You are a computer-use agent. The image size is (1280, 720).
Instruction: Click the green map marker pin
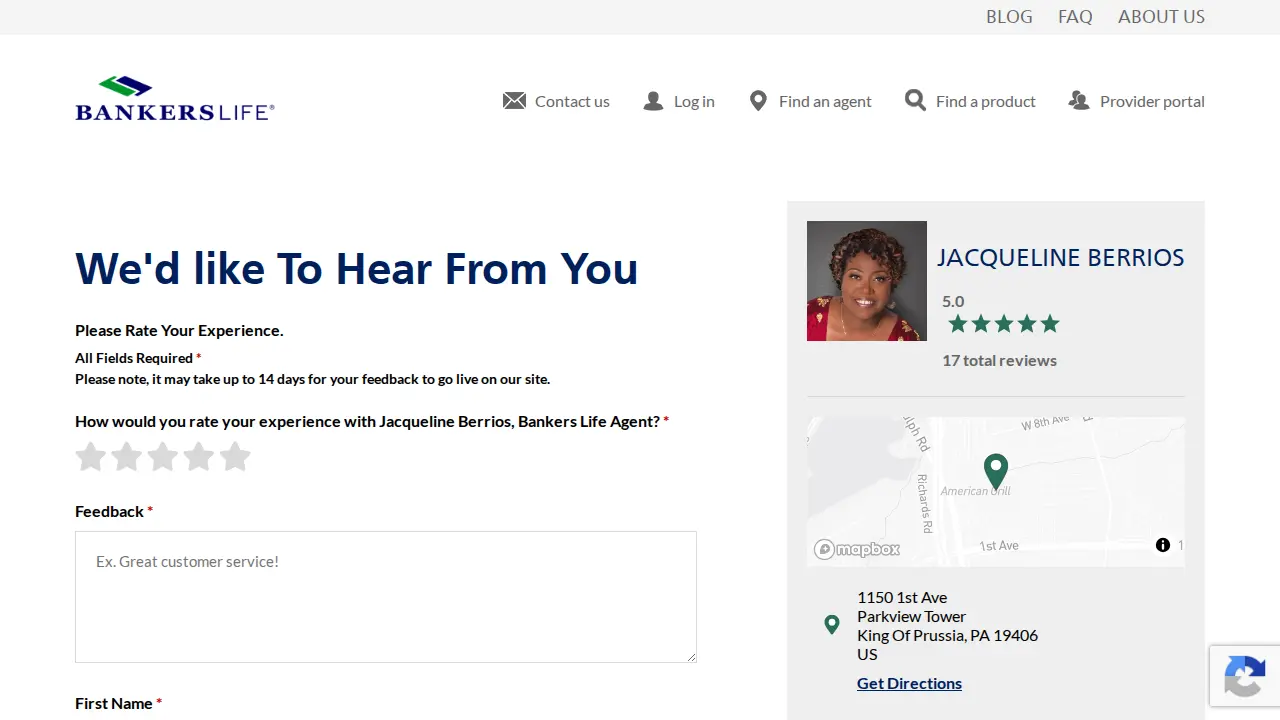tap(996, 472)
